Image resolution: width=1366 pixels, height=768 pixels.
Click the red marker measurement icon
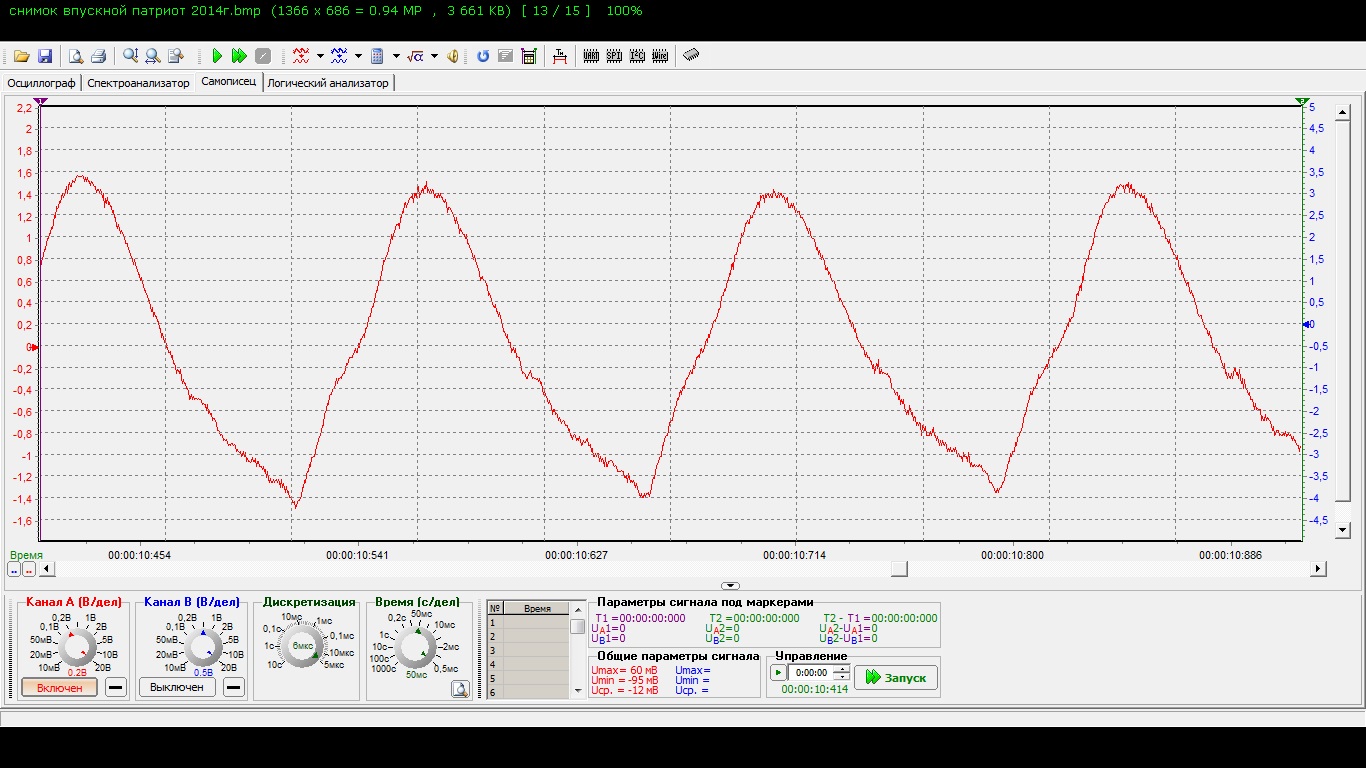tap(560, 56)
